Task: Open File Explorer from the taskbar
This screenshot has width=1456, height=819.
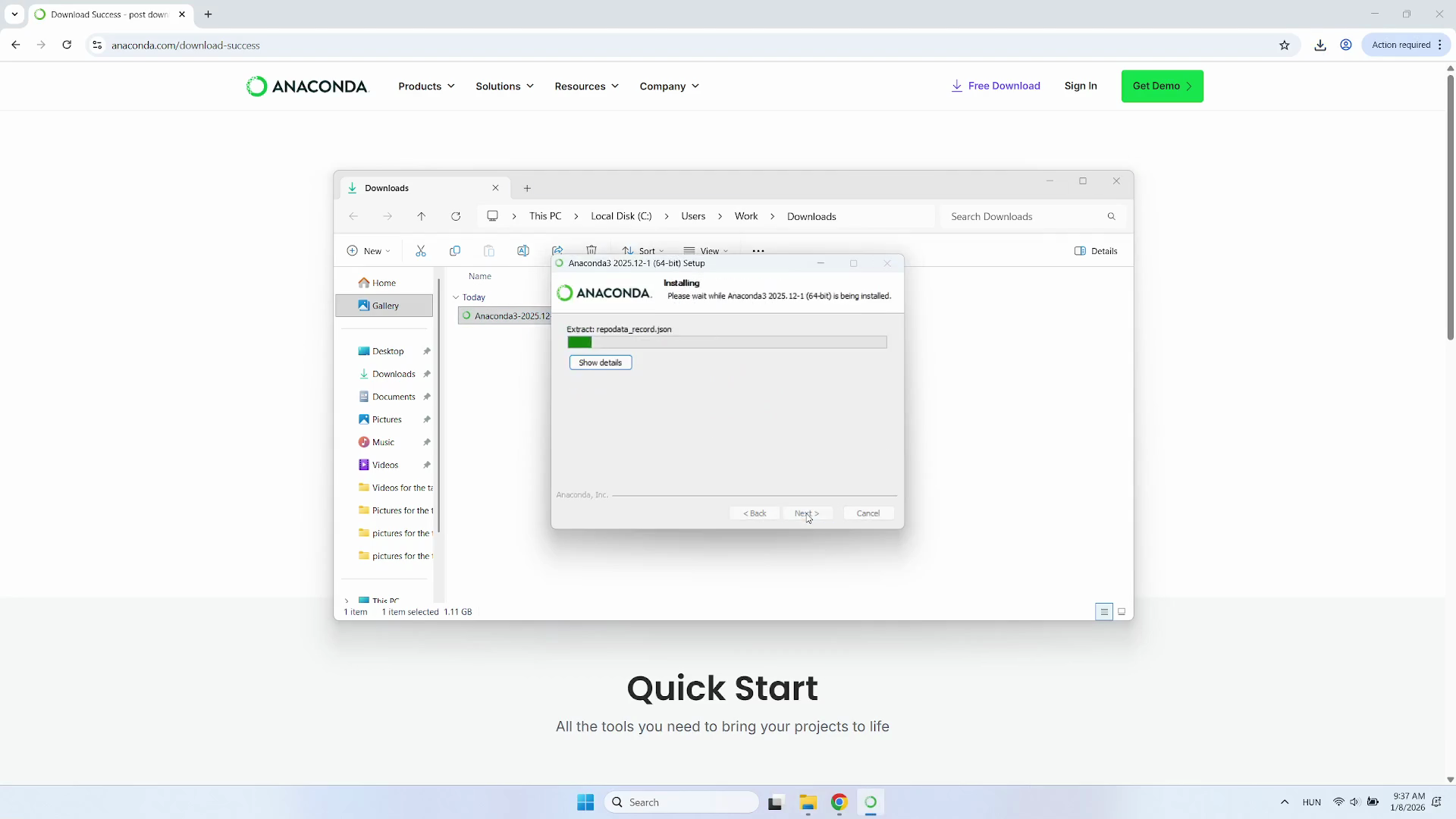Action: pyautogui.click(x=808, y=802)
